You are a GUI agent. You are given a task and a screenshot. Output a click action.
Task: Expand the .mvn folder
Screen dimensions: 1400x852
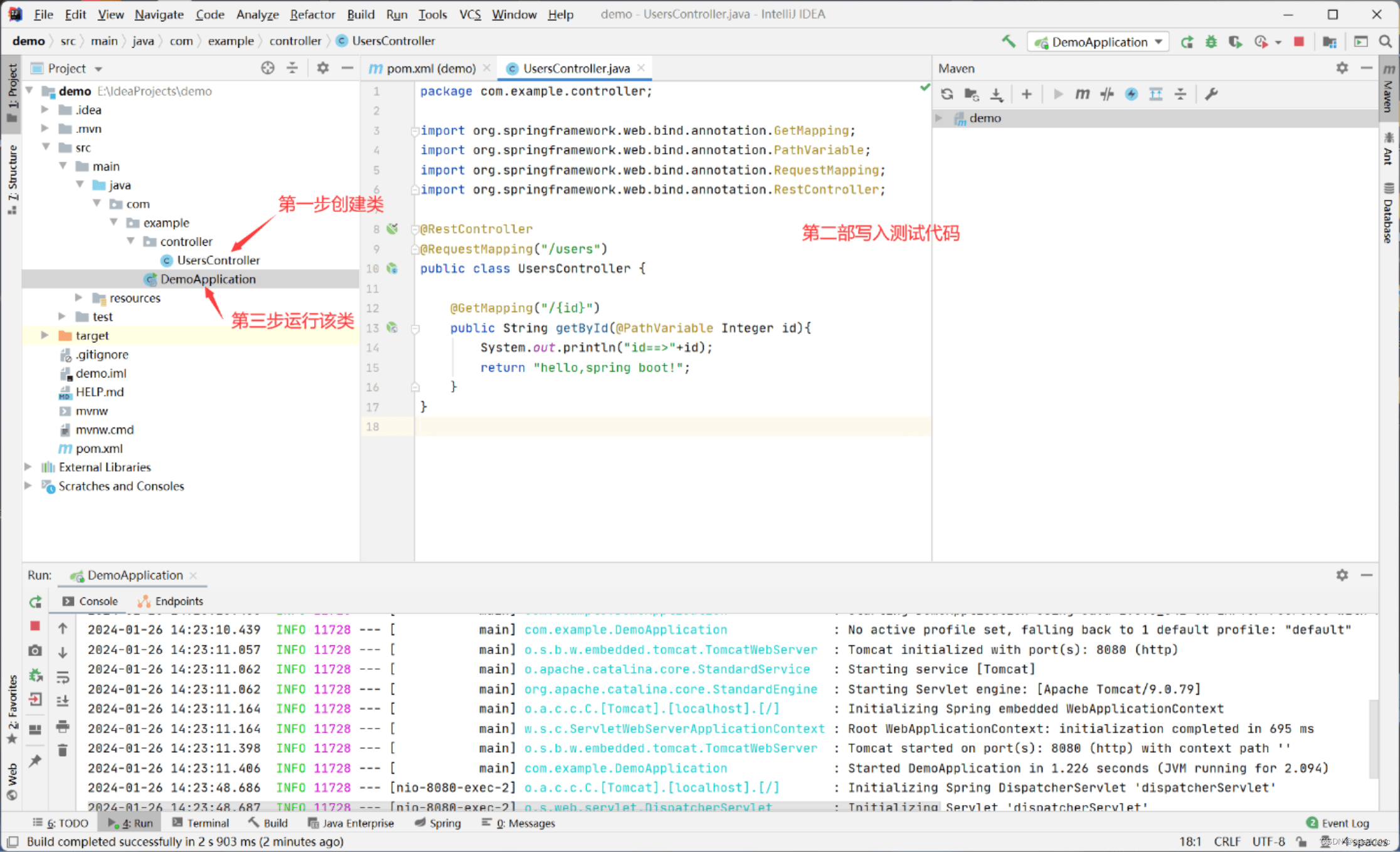[45, 129]
